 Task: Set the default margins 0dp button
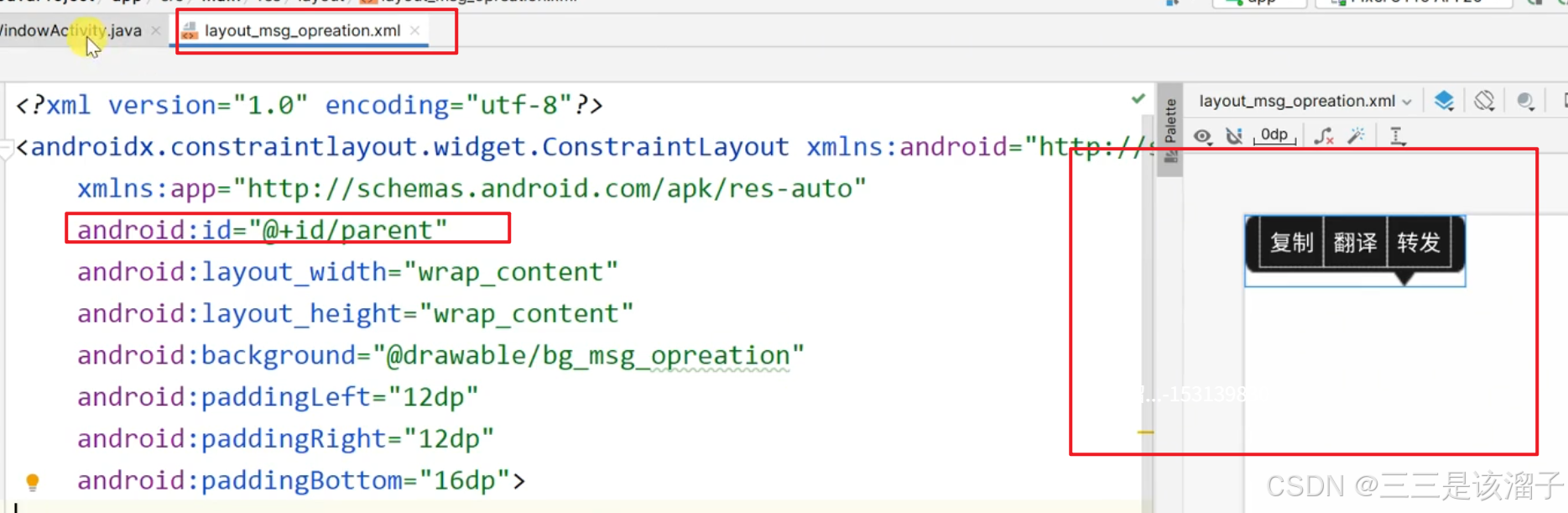1274,135
